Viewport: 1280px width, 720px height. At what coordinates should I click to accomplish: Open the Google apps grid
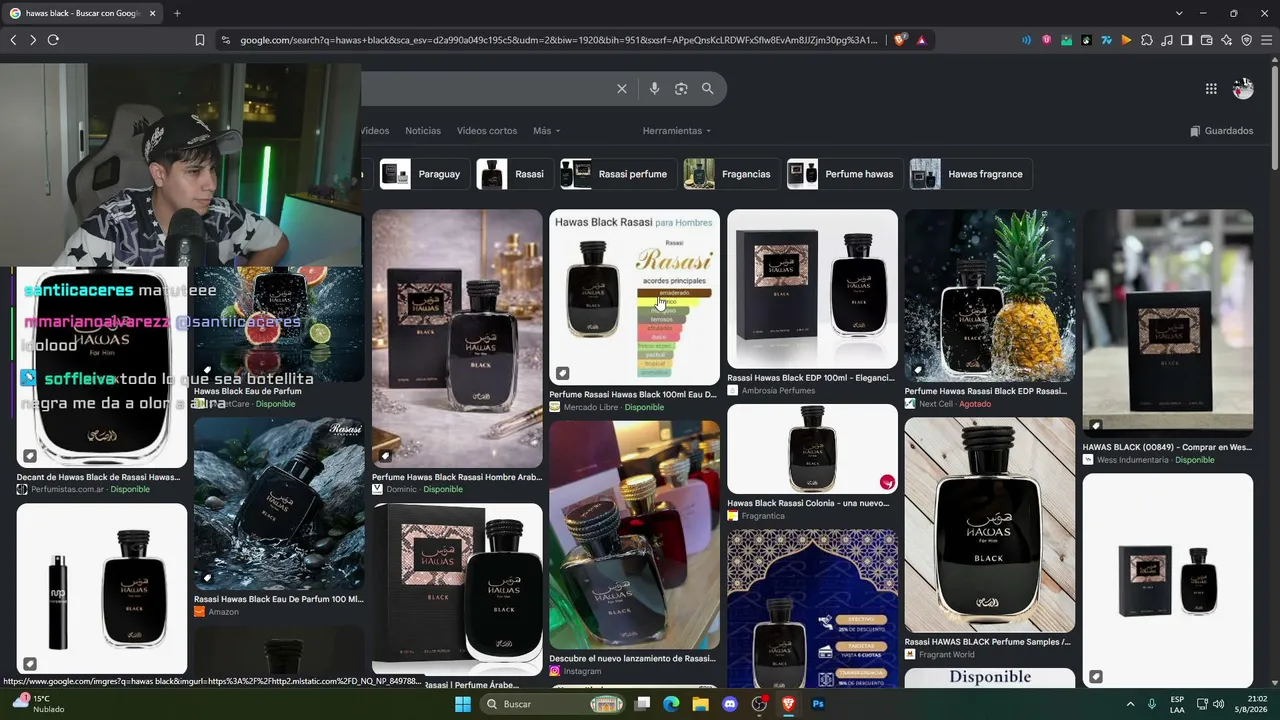[x=1211, y=89]
